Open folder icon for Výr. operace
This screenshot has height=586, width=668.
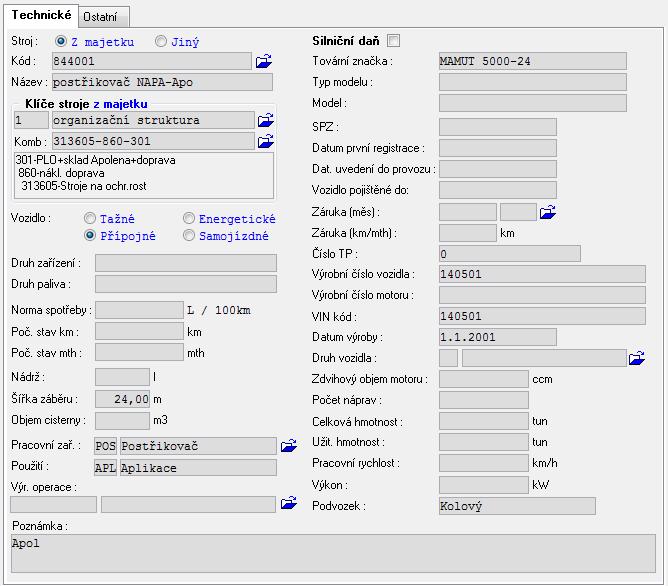coord(288,503)
